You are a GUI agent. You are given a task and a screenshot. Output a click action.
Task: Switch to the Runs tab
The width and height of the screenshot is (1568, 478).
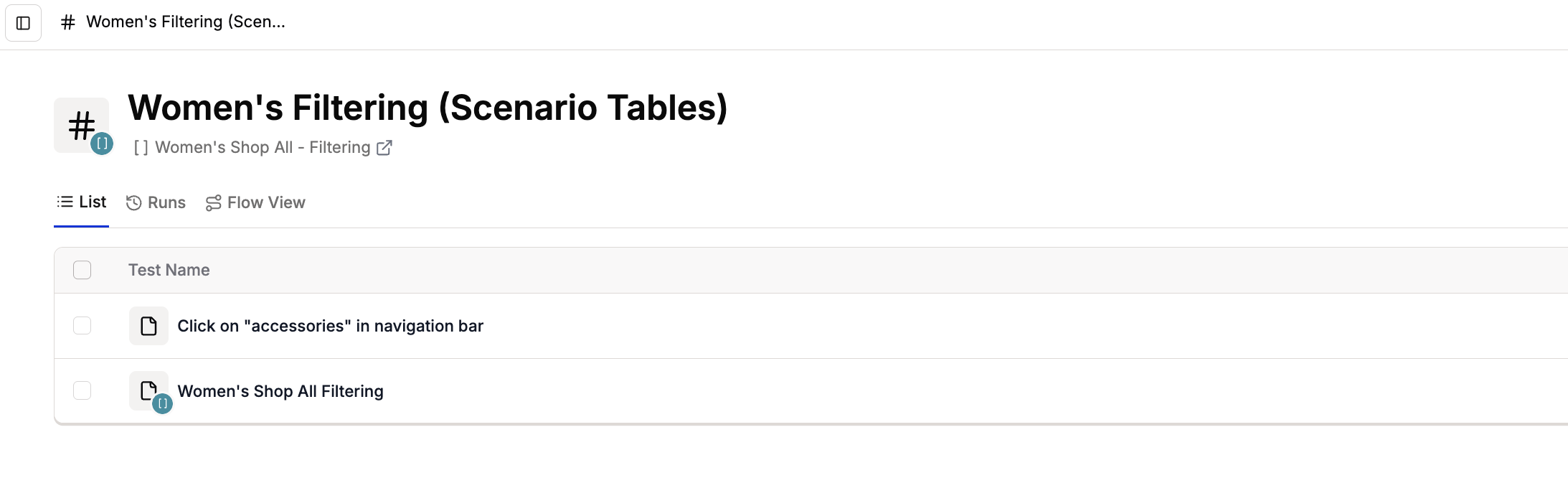[x=156, y=203]
